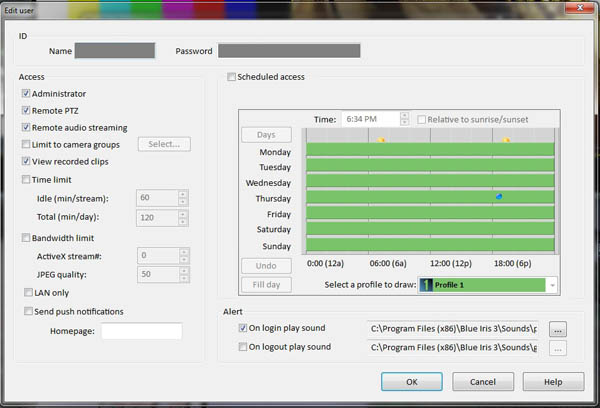This screenshot has height=408, width=600.
Task: Click the Monday schedule bar
Action: pyautogui.click(x=430, y=149)
